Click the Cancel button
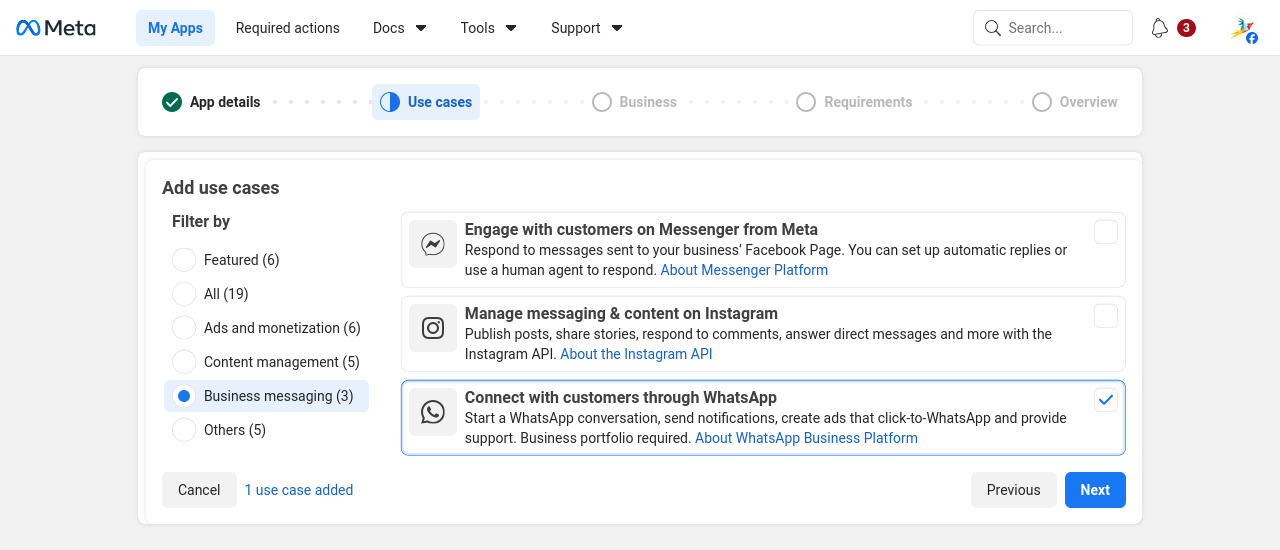Viewport: 1280px width, 550px height. click(x=199, y=490)
